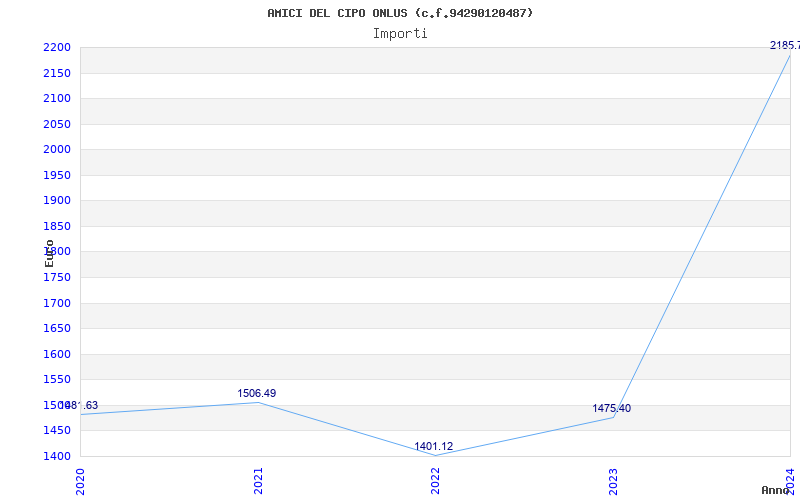Click the Anno x-axis title
Viewport: 800px width, 500px height.
click(776, 490)
